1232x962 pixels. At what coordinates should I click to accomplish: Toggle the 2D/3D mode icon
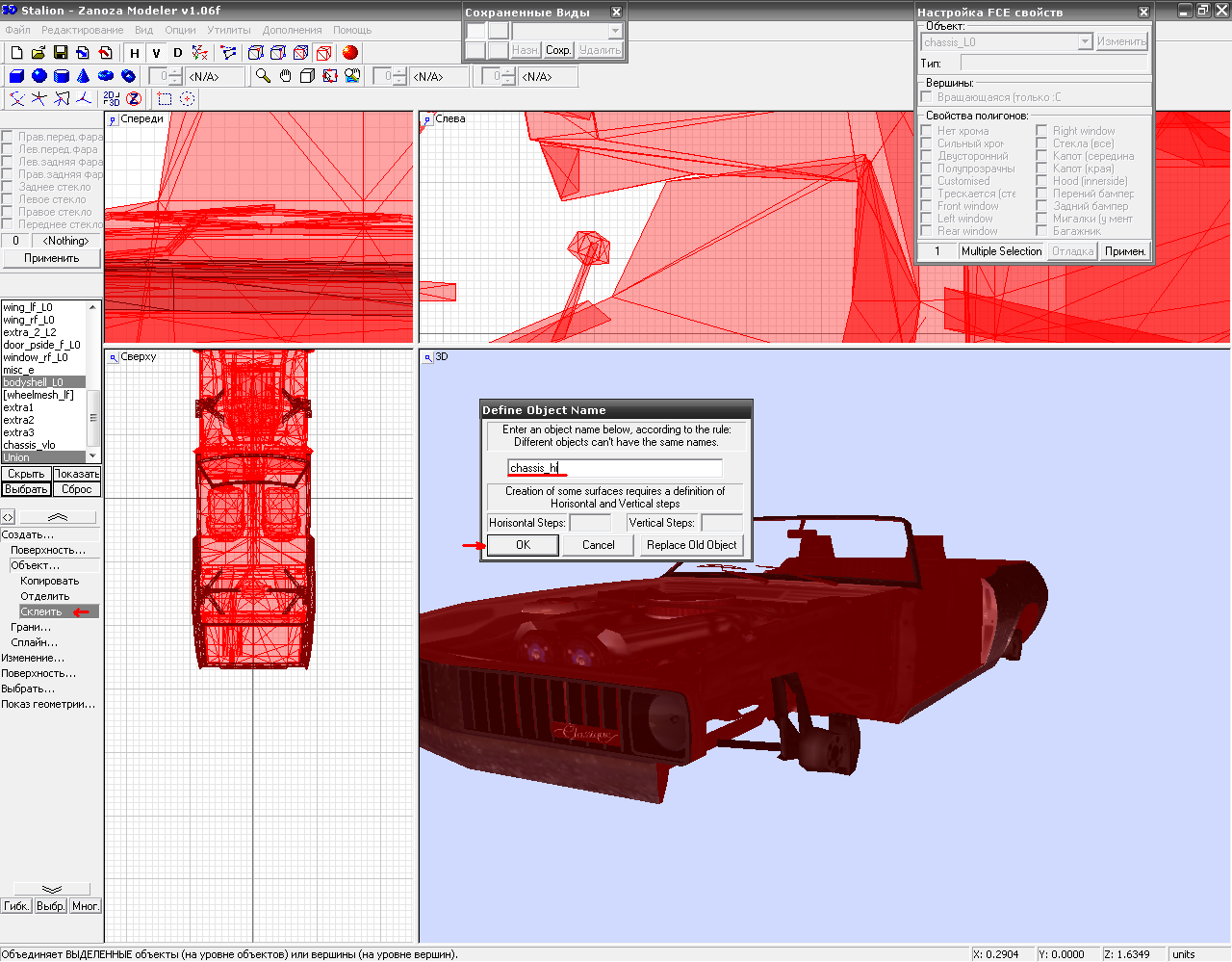coord(112,99)
